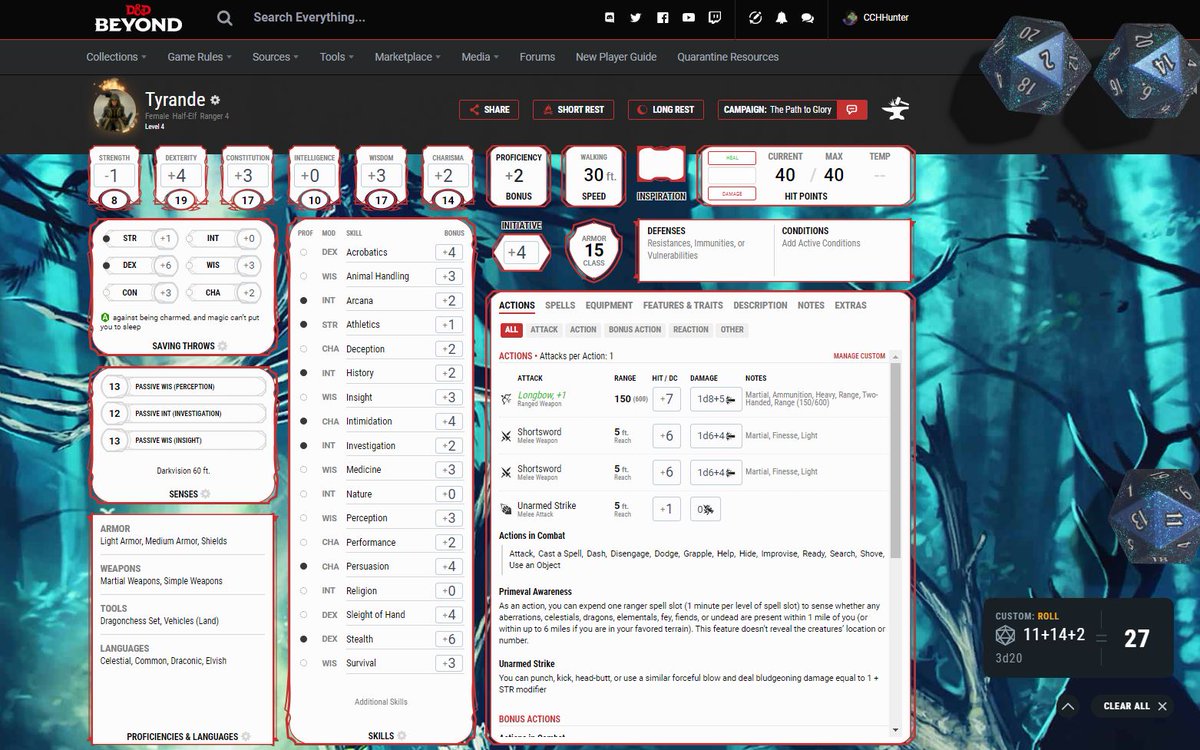This screenshot has height=750, width=1200.
Task: Open Skills settings gear
Action: pos(401,736)
